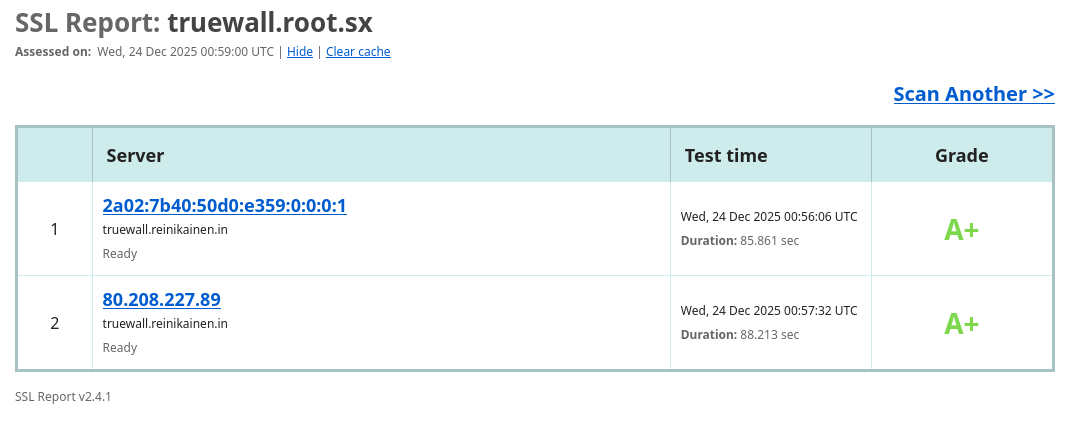Screen dimensions: 1072x423
Task: Click the A+ grade for the IPv6 server
Action: (x=961, y=230)
